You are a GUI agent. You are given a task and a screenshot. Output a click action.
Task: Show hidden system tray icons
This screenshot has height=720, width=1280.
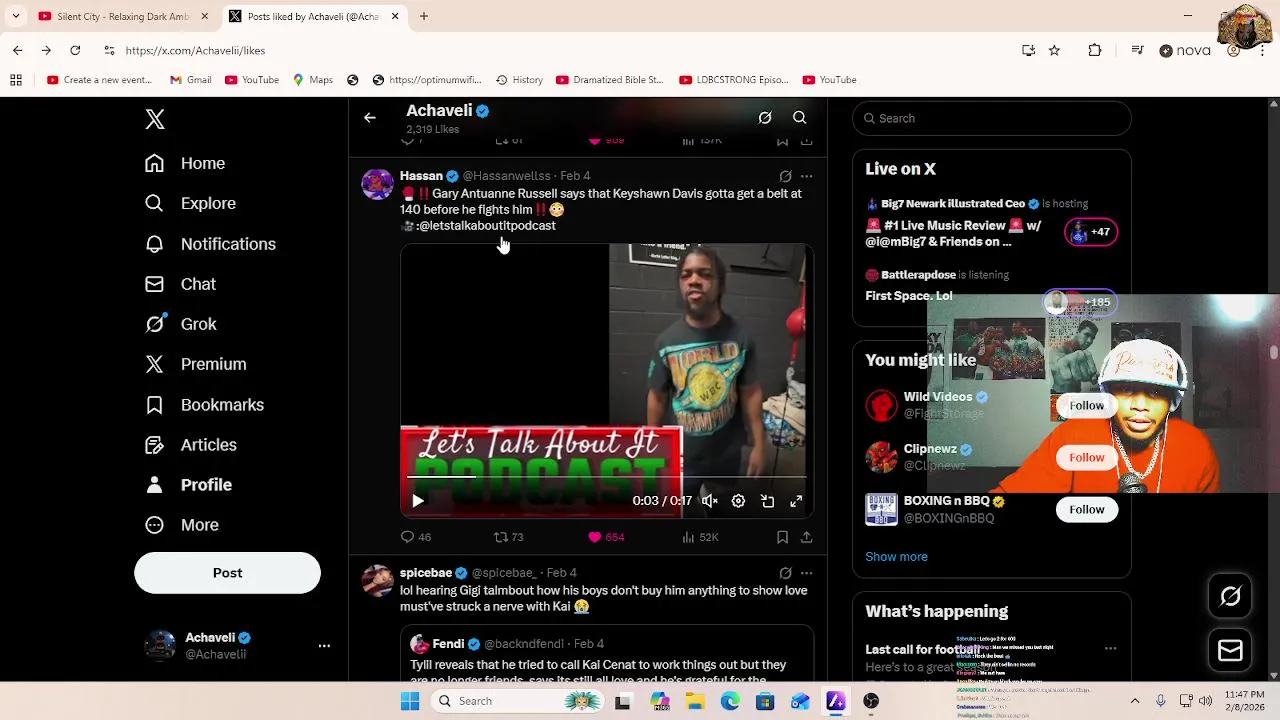tap(1135, 701)
